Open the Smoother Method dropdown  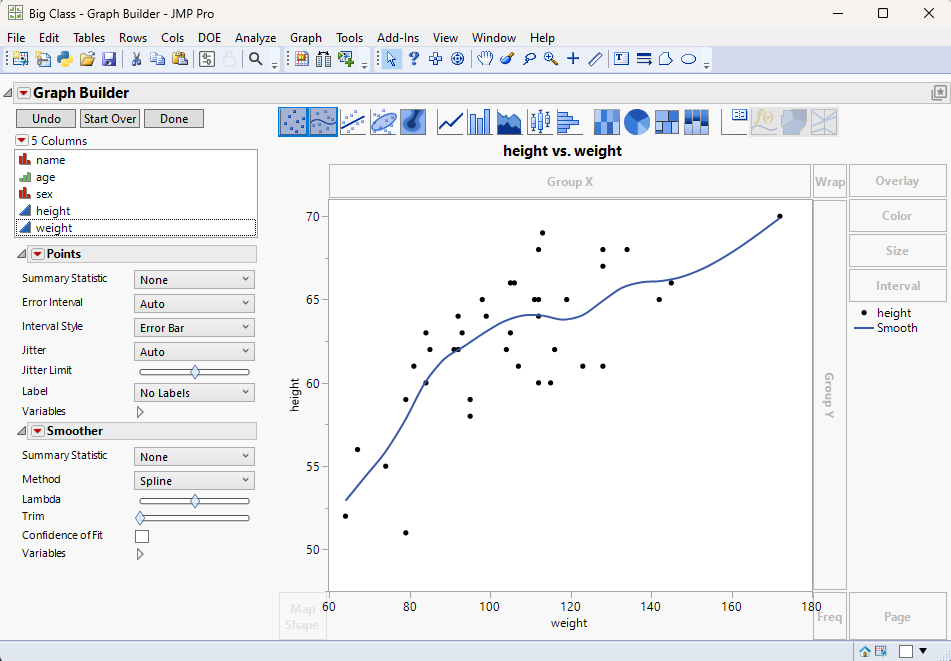click(194, 481)
